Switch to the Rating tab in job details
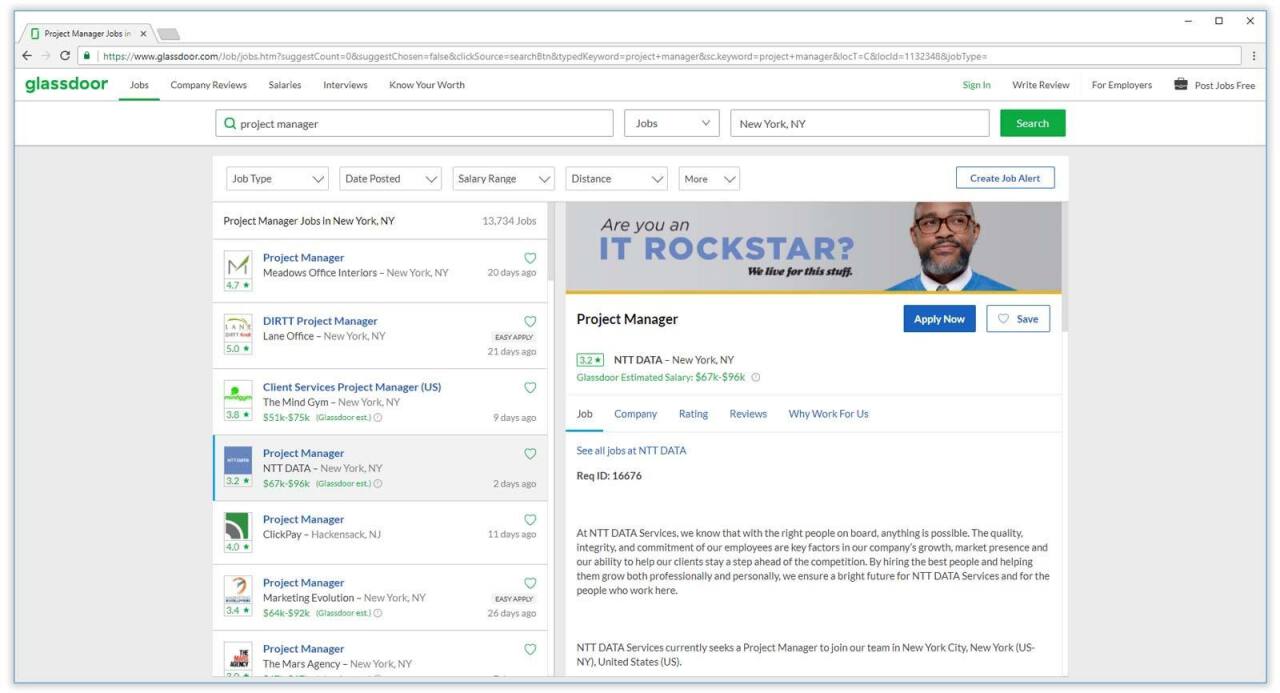This screenshot has height=693, width=1280. [x=693, y=414]
